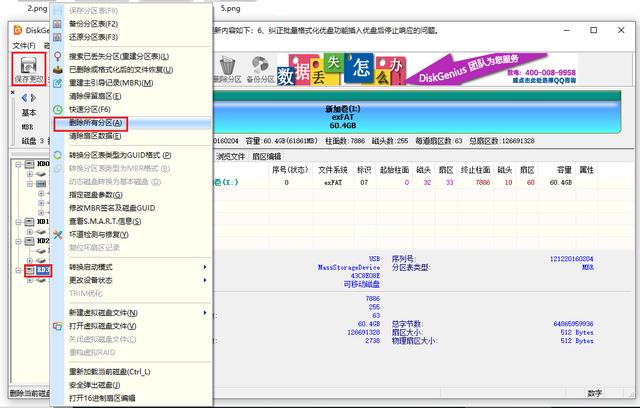This screenshot has height=408, width=640.
Task: Close the disk side panel with the small X
Action: pyautogui.click(x=13, y=93)
